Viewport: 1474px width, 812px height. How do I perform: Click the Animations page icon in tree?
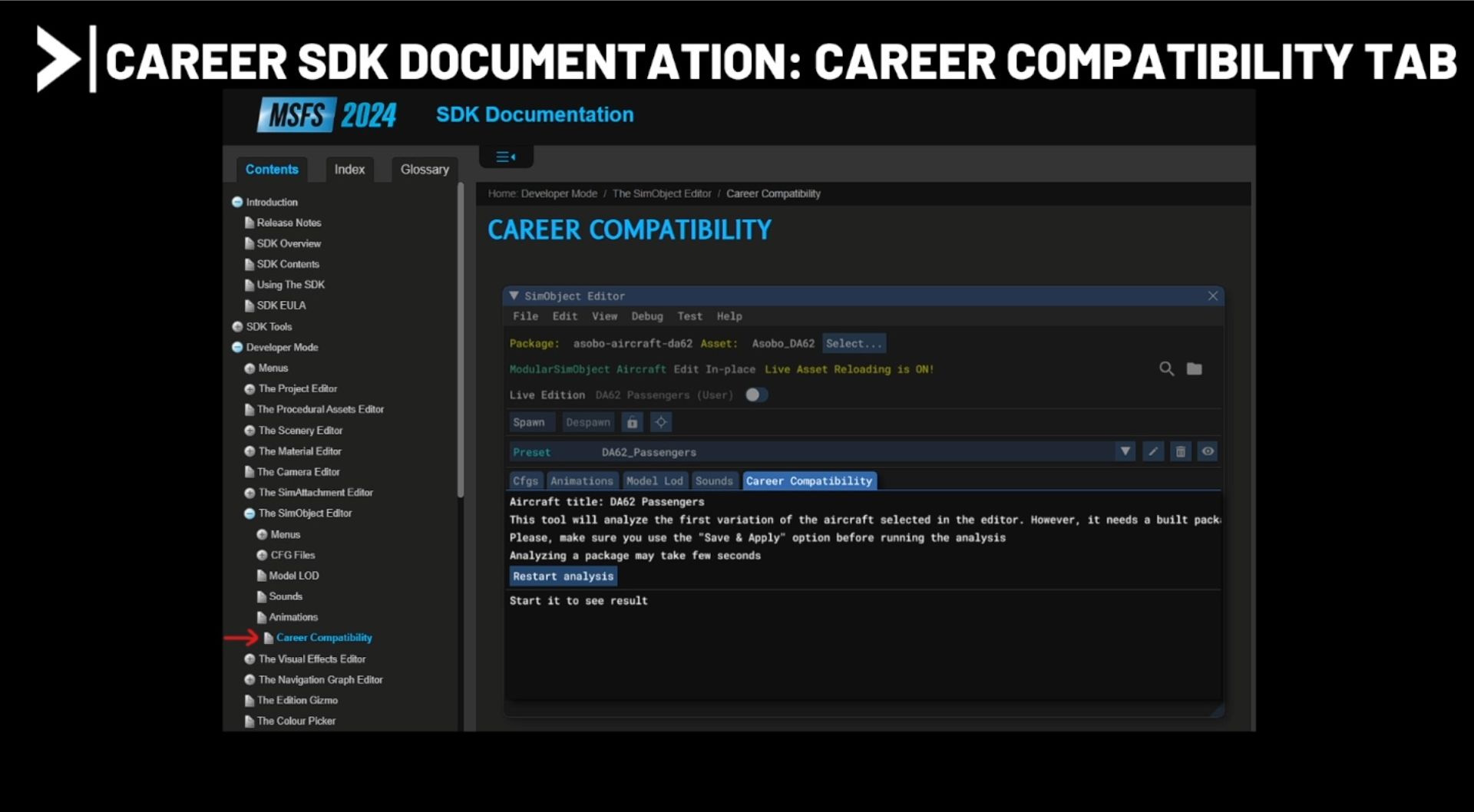(x=261, y=617)
